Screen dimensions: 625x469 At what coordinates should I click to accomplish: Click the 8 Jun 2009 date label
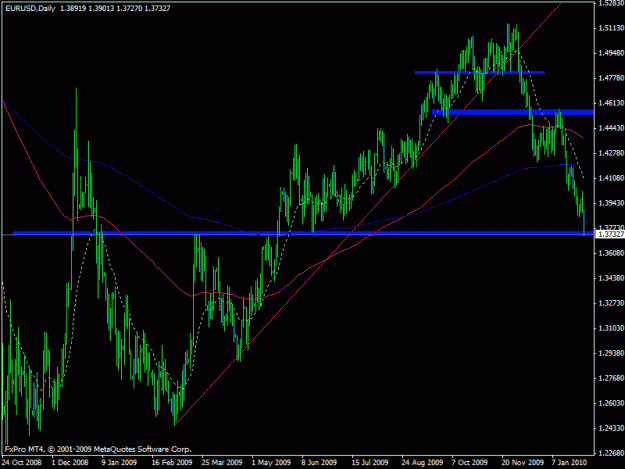point(319,463)
